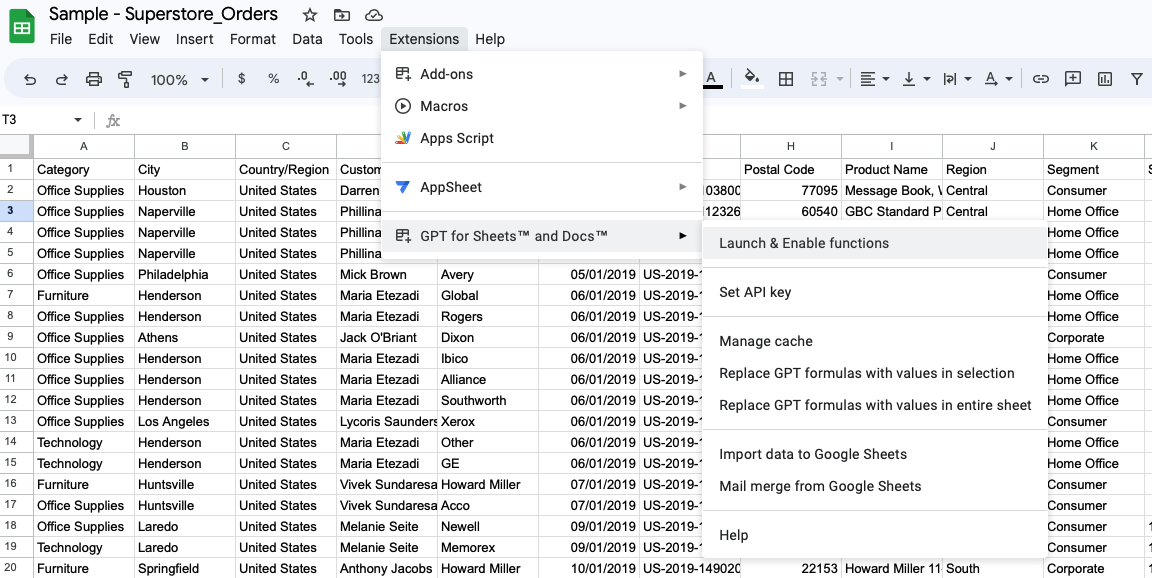1152x578 pixels.
Task: Click the add comment icon
Action: pos(1073,79)
